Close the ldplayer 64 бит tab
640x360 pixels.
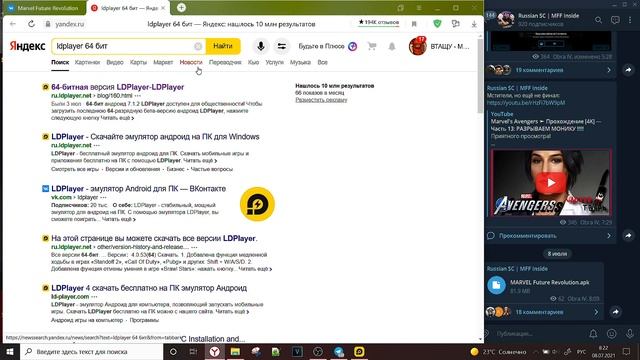pyautogui.click(x=163, y=8)
